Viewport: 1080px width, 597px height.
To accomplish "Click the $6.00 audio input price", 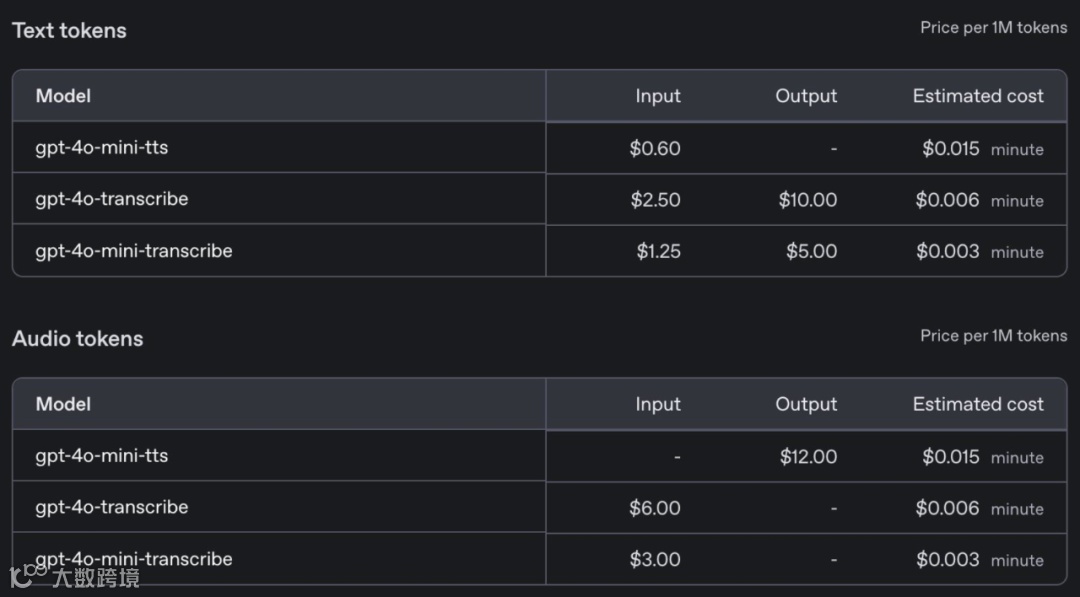I will [654, 508].
